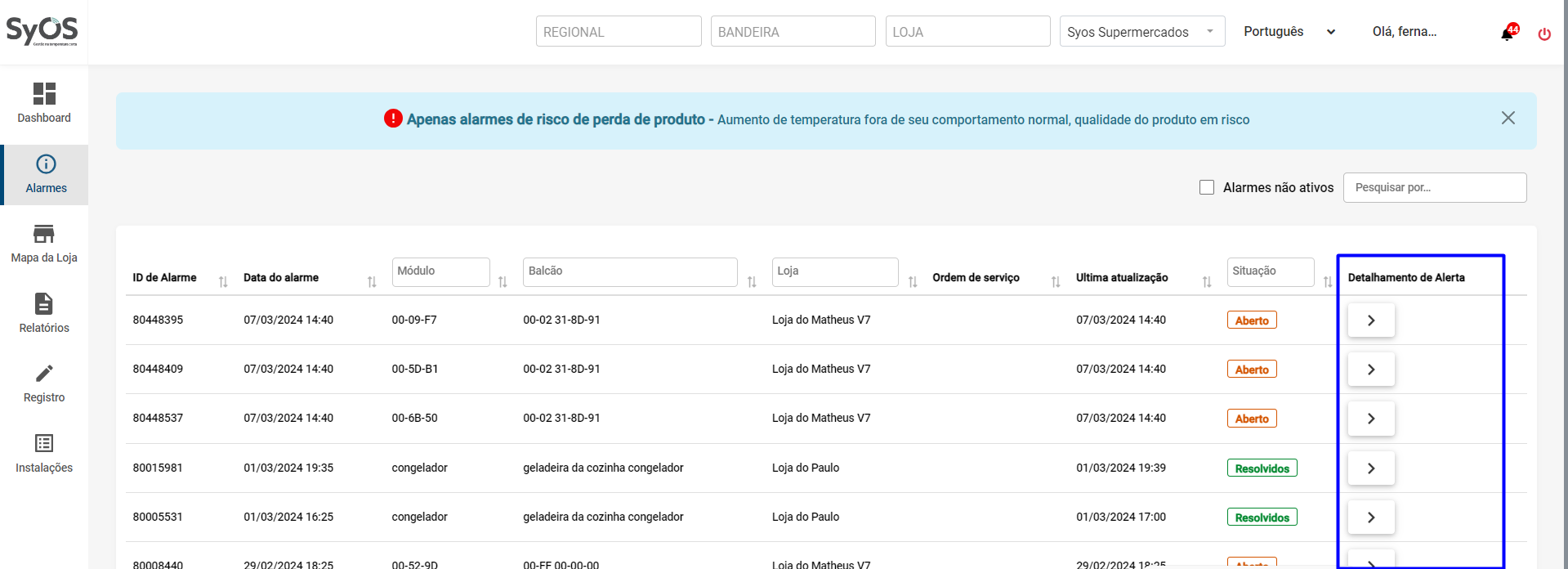Open details for alarm 80015981
Image resolution: width=1568 pixels, height=569 pixels.
click(x=1371, y=468)
